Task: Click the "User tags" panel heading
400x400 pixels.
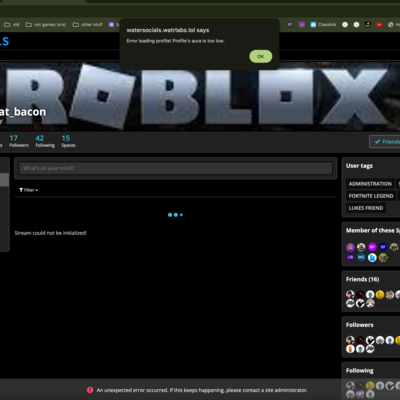Action: (x=359, y=166)
